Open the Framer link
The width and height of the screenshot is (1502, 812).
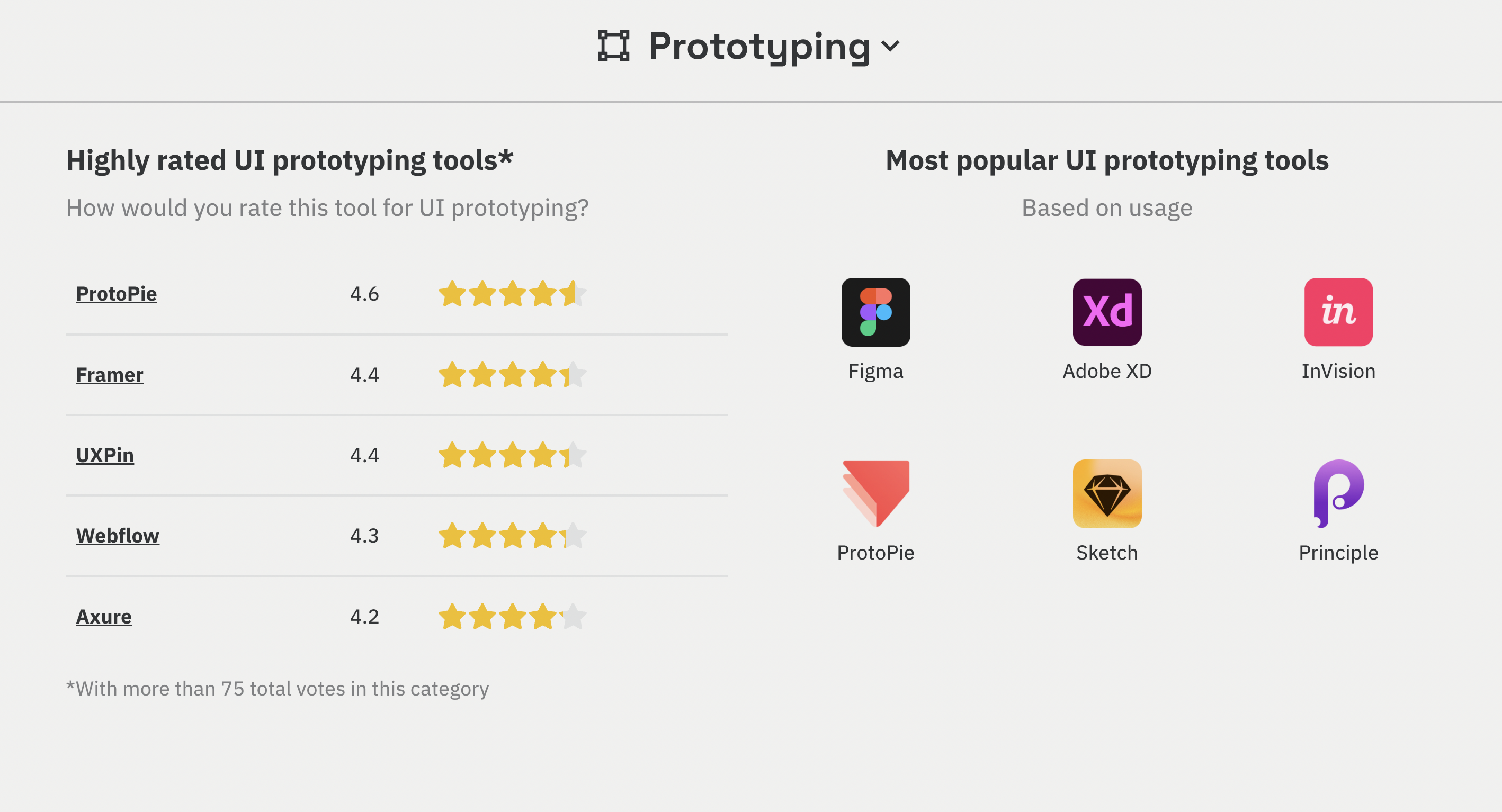coord(109,374)
